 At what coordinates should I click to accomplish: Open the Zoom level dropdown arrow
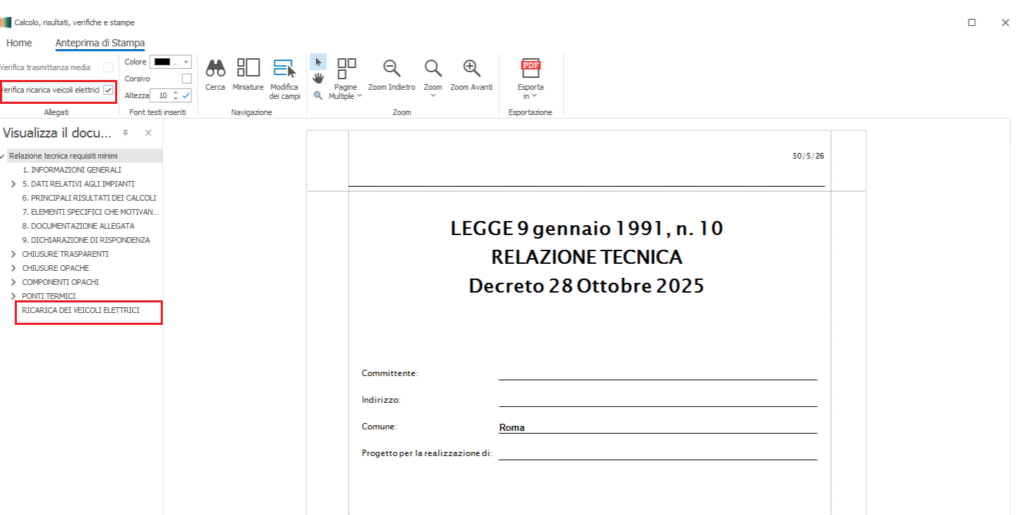tap(432, 96)
